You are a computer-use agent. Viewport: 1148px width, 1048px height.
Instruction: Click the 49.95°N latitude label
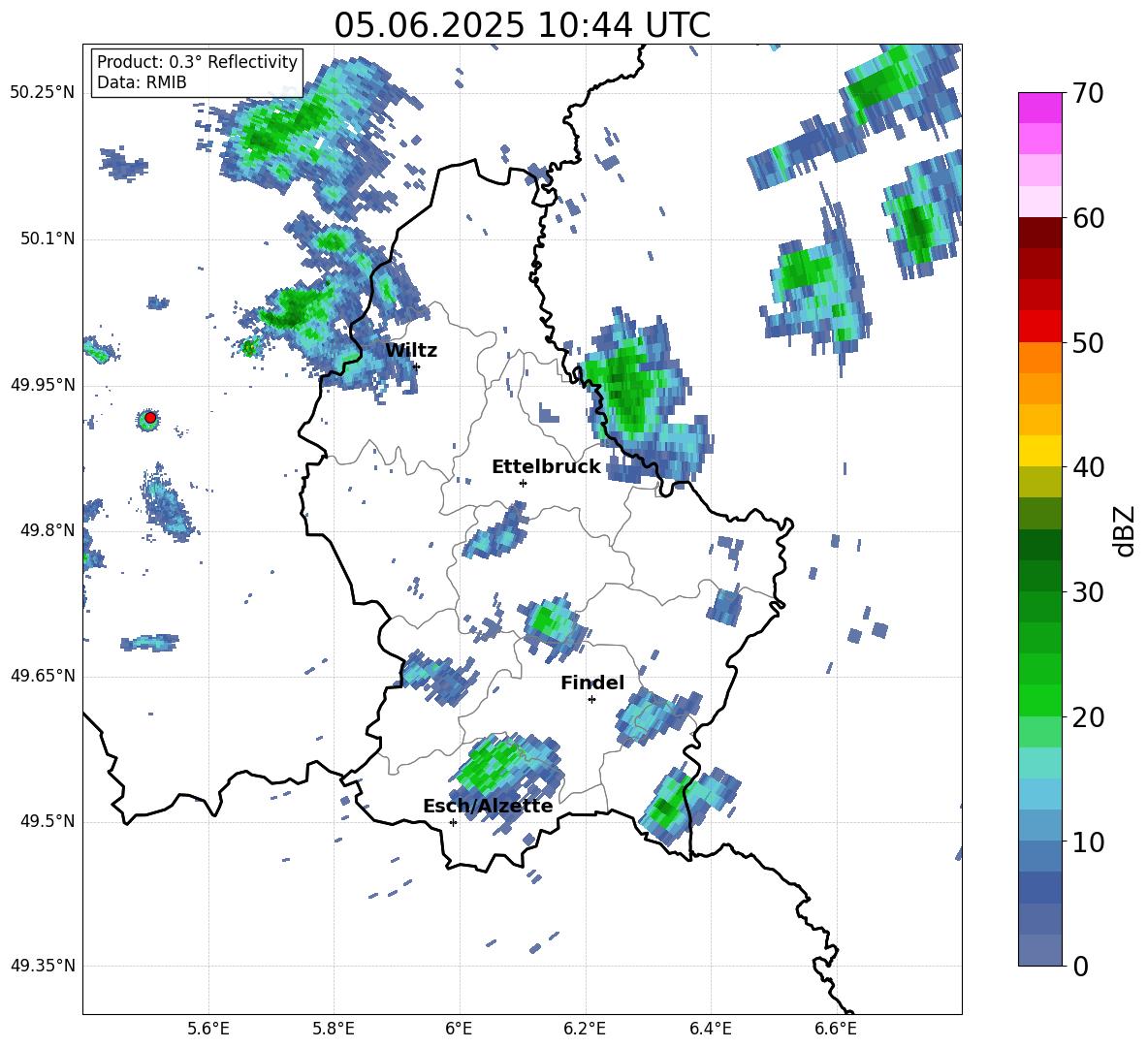42,385
